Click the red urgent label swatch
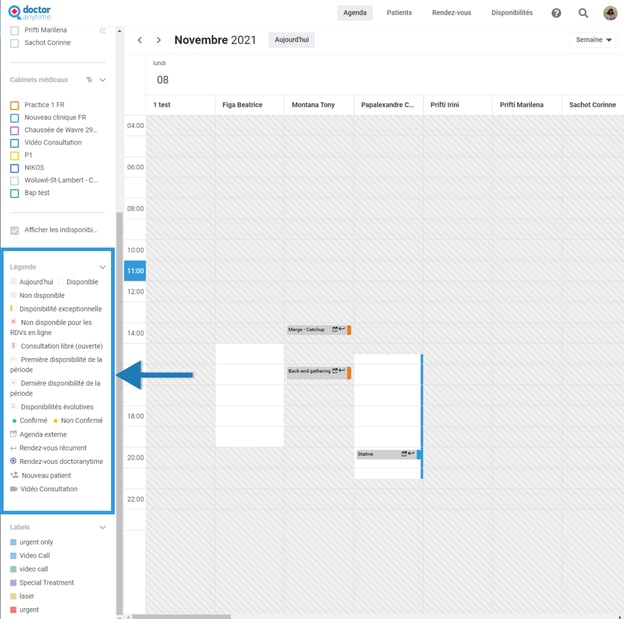 13,609
